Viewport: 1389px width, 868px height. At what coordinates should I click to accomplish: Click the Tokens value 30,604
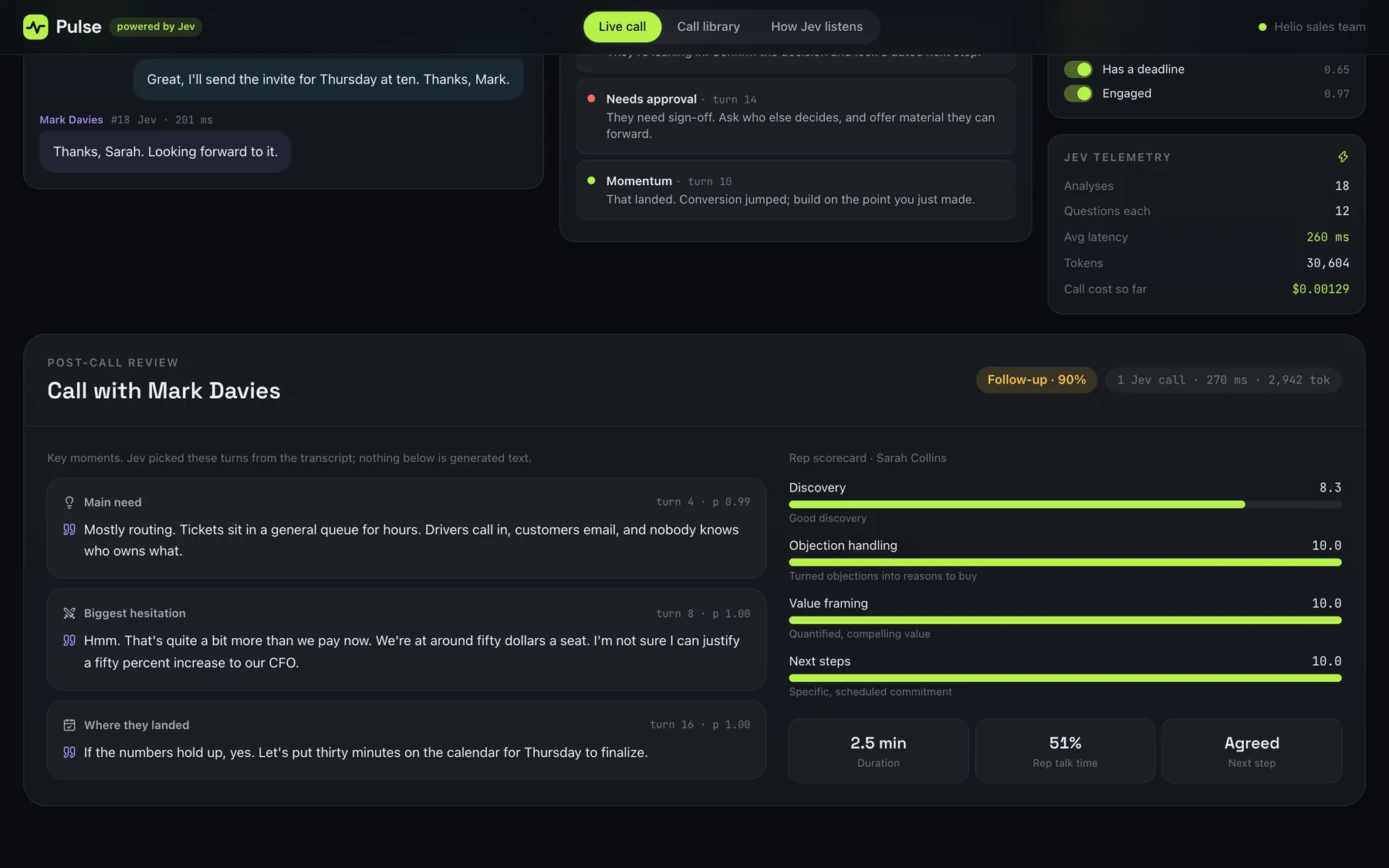[x=1327, y=263]
